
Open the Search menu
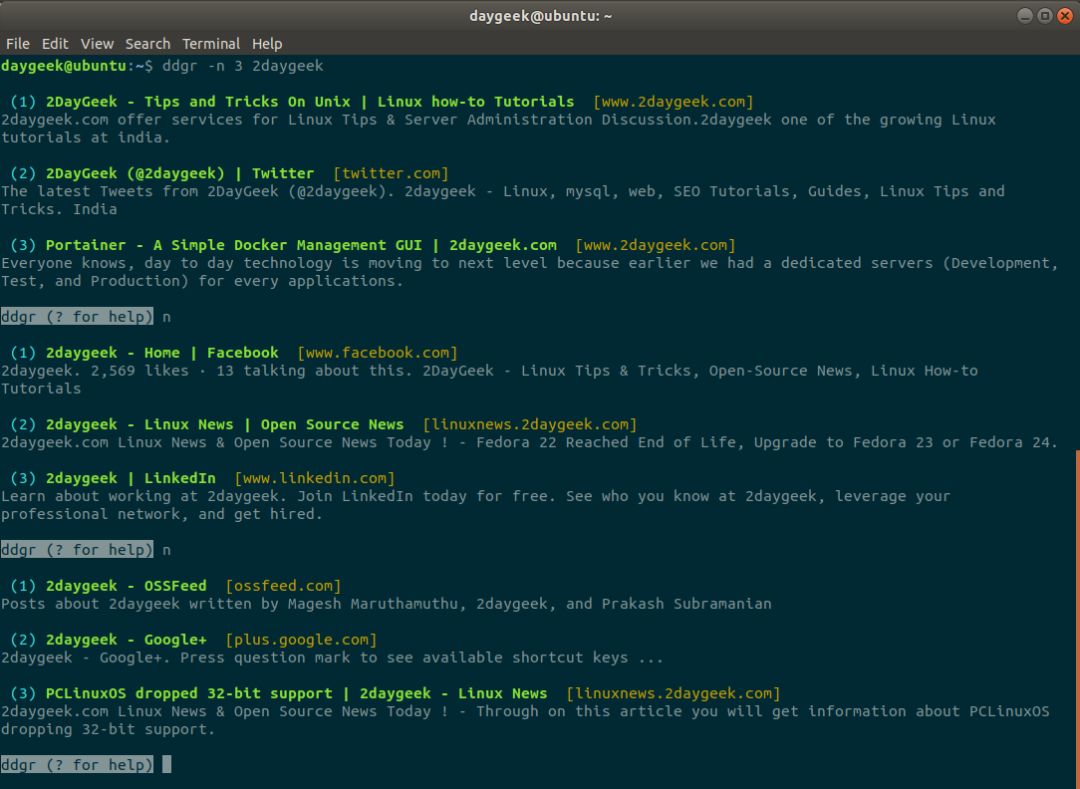147,43
